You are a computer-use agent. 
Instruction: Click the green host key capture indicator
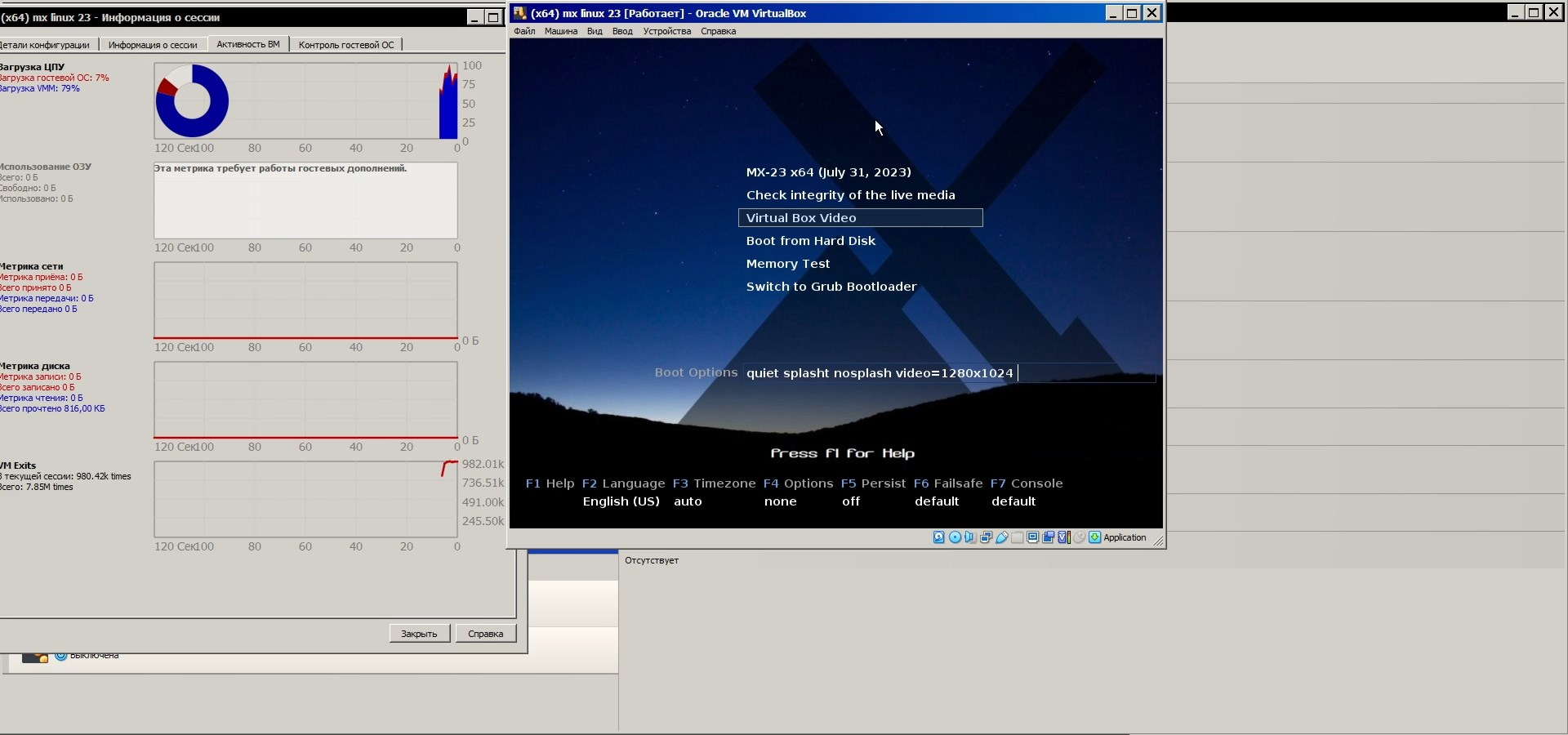pos(1095,537)
